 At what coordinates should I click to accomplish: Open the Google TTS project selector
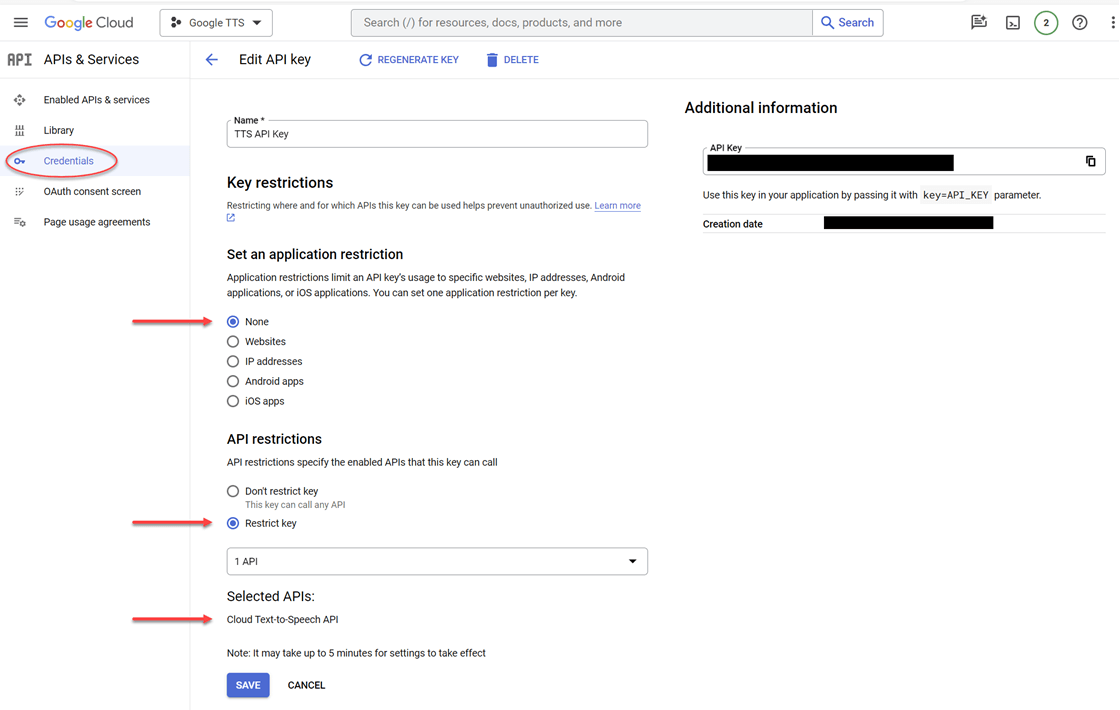tap(216, 23)
